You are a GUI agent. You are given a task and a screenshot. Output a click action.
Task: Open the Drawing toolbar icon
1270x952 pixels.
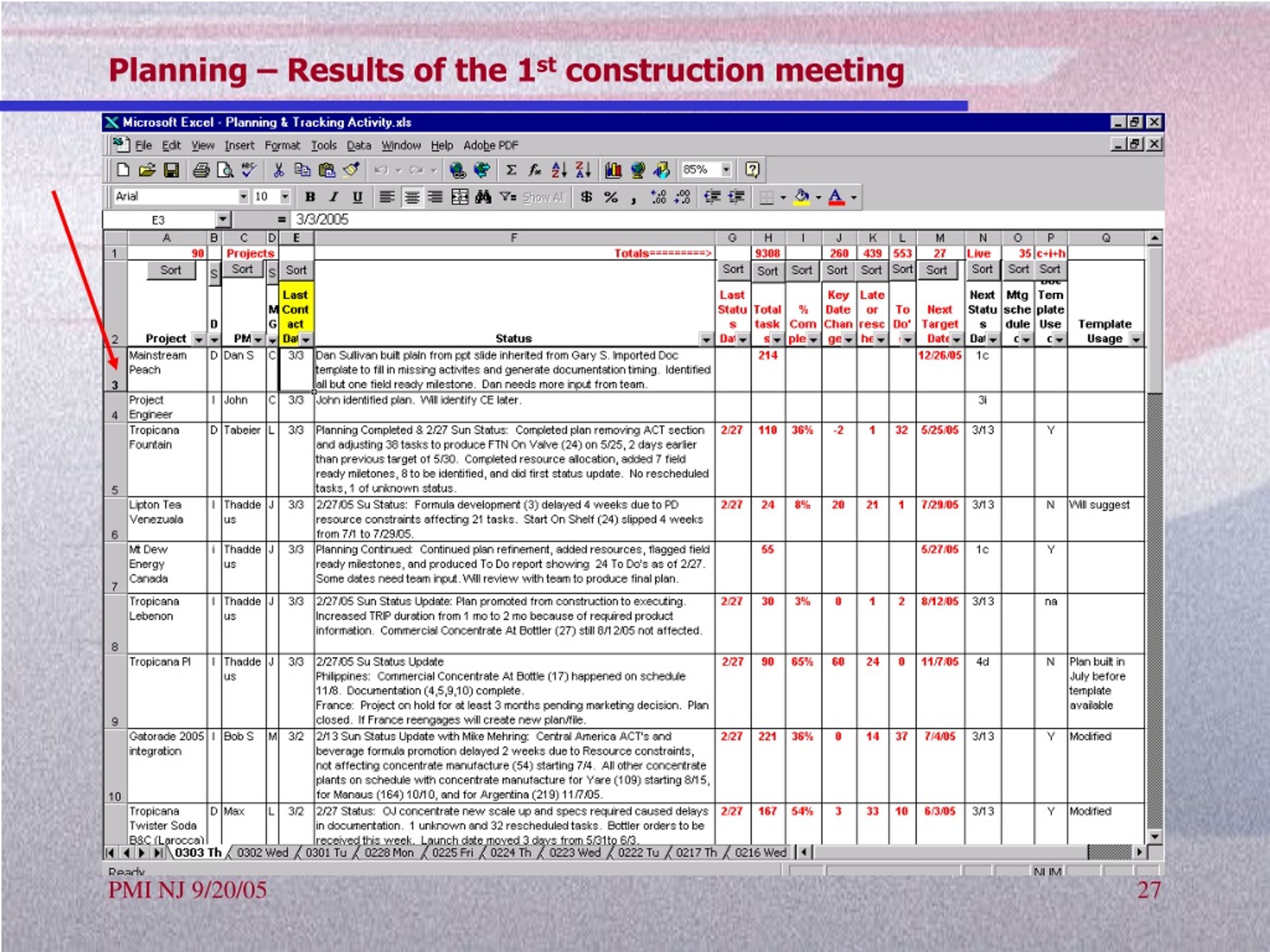[x=661, y=170]
